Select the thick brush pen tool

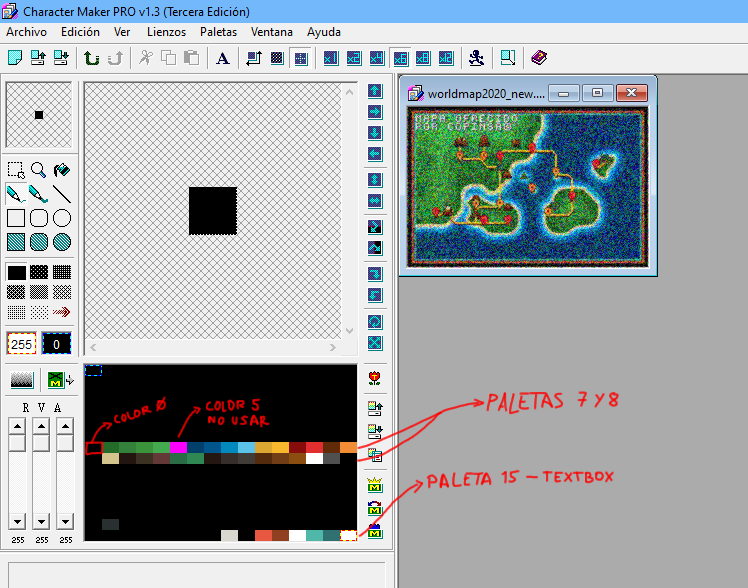(x=39, y=194)
